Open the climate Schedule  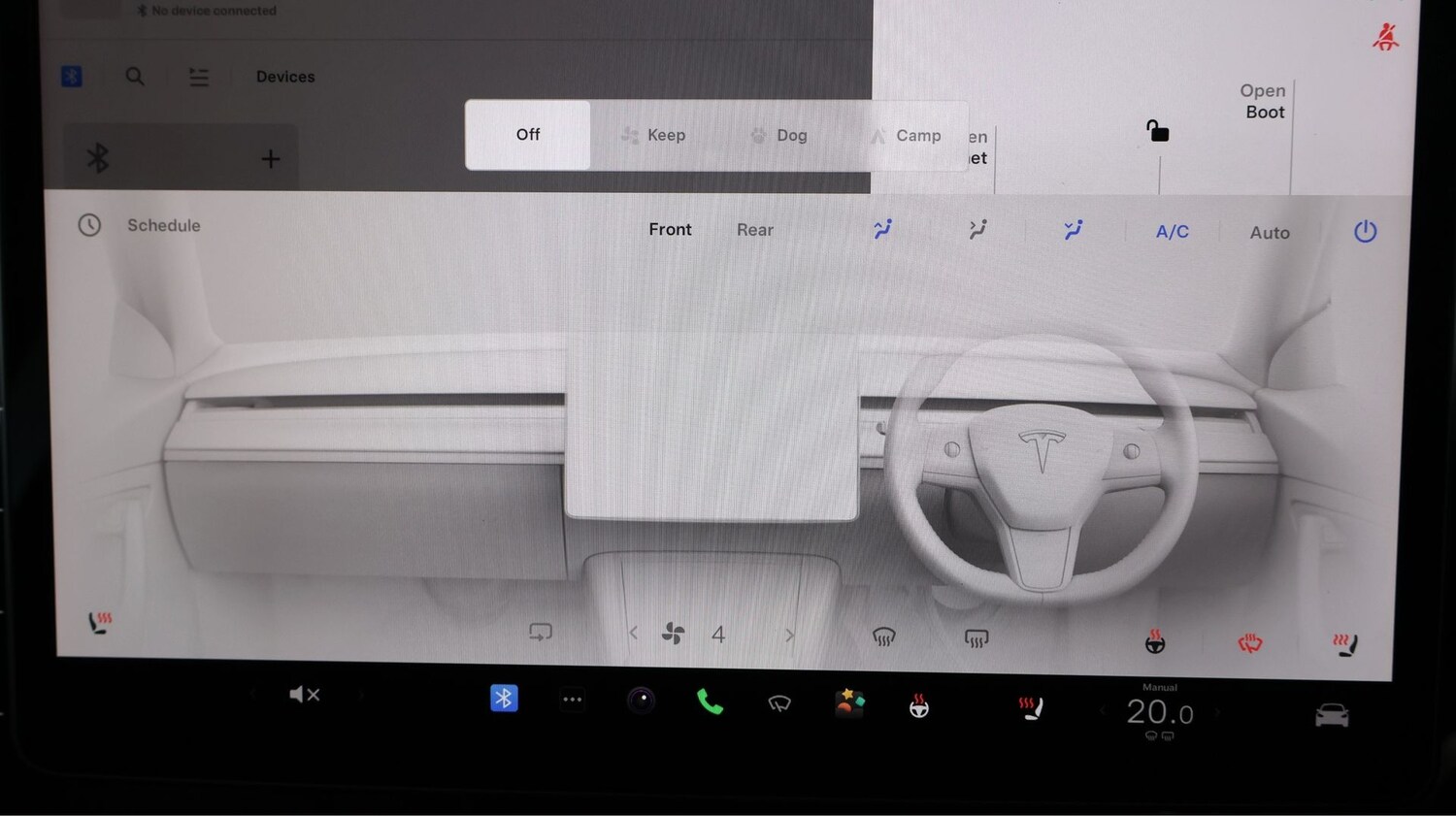[163, 225]
